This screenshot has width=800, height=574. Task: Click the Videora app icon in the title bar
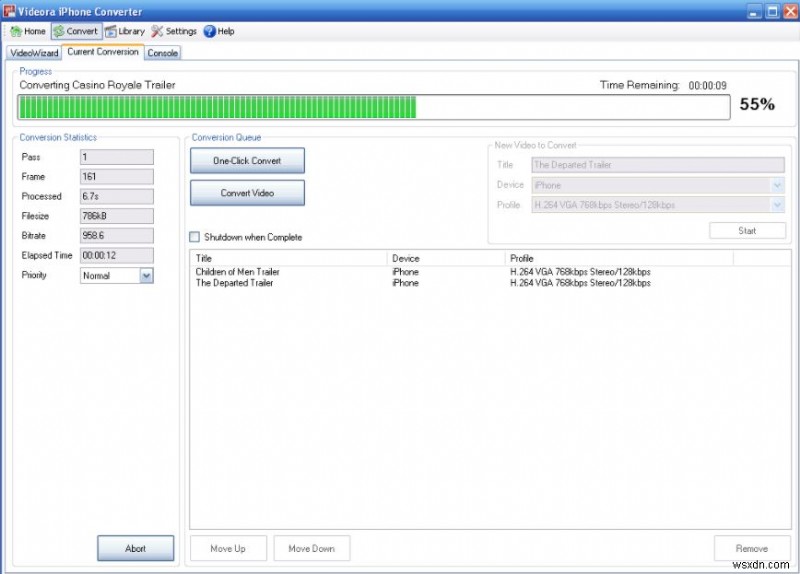click(x=9, y=11)
